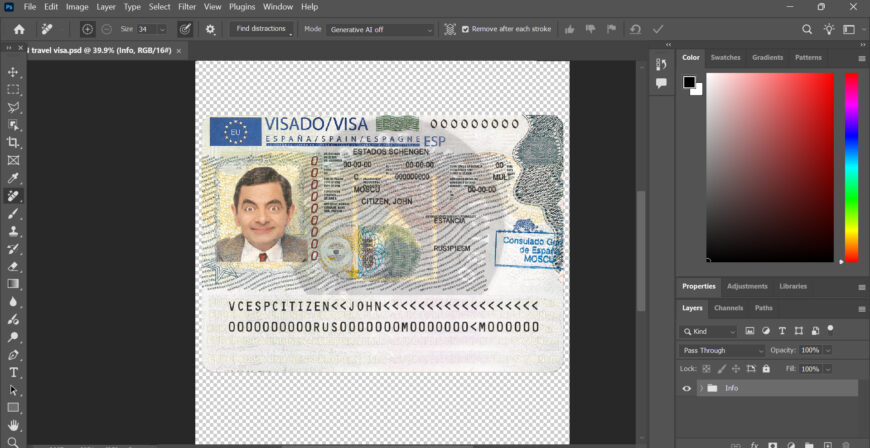Choose subtract from brush area mode
Image resolution: width=870 pixels, height=448 pixels.
tap(107, 29)
